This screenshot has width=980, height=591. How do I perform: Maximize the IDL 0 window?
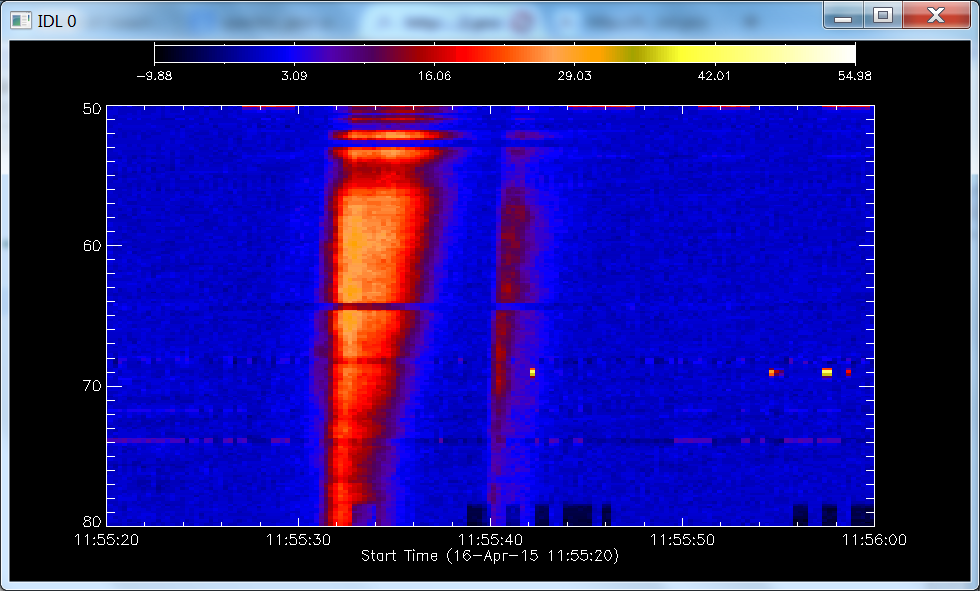coord(882,15)
